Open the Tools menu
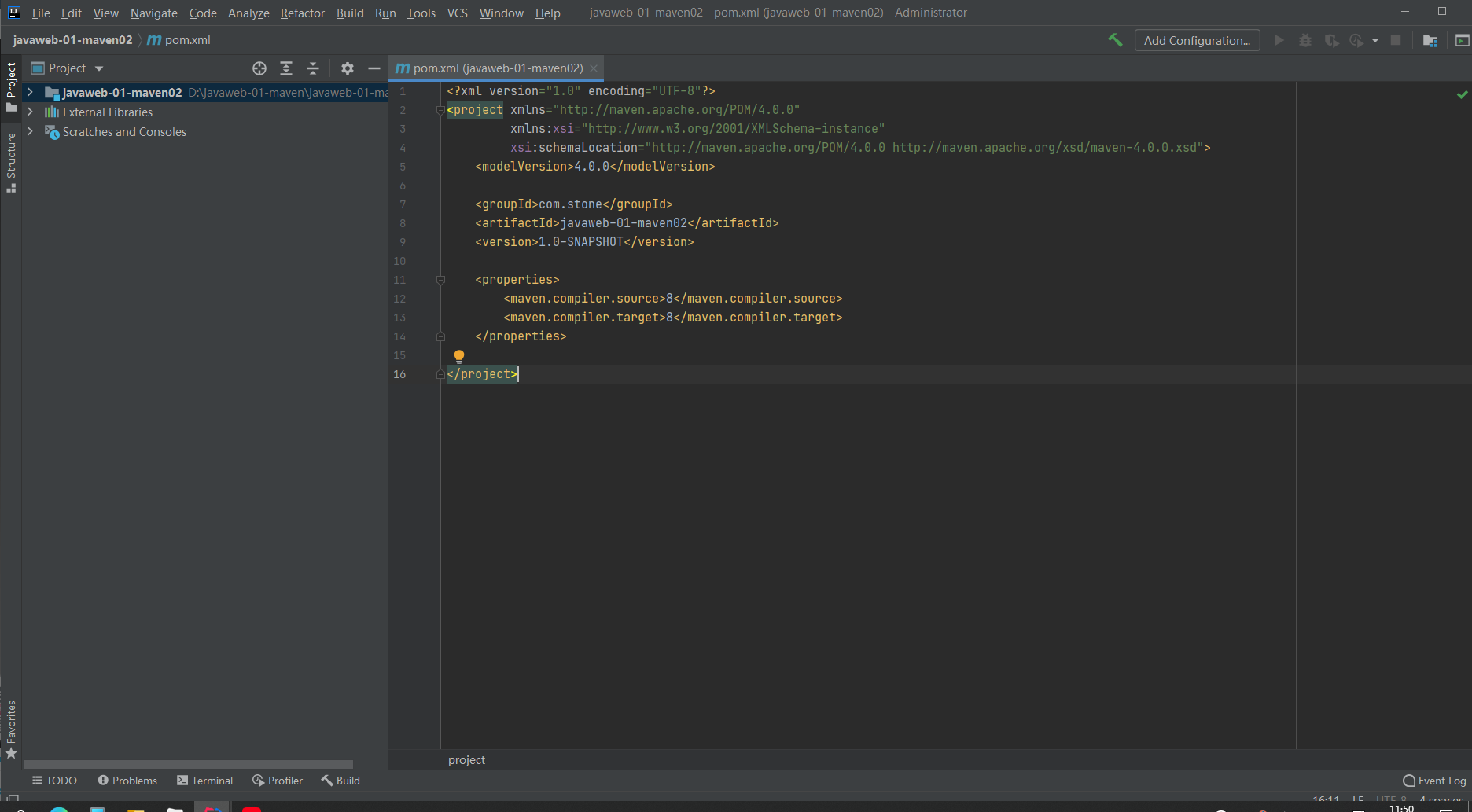This screenshot has width=1472, height=812. click(421, 13)
